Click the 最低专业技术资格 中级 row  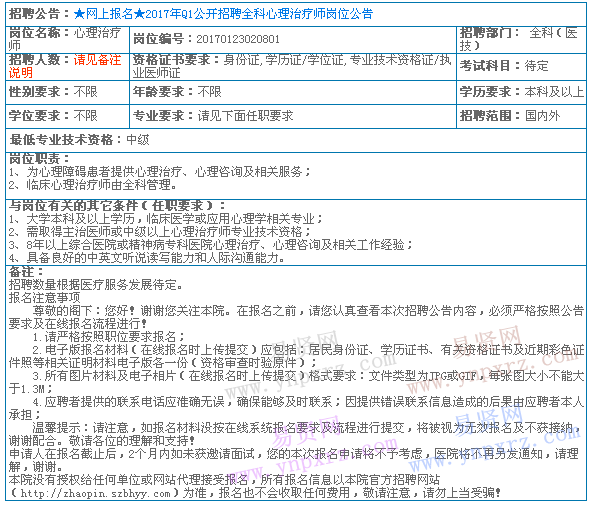pyautogui.click(x=296, y=140)
